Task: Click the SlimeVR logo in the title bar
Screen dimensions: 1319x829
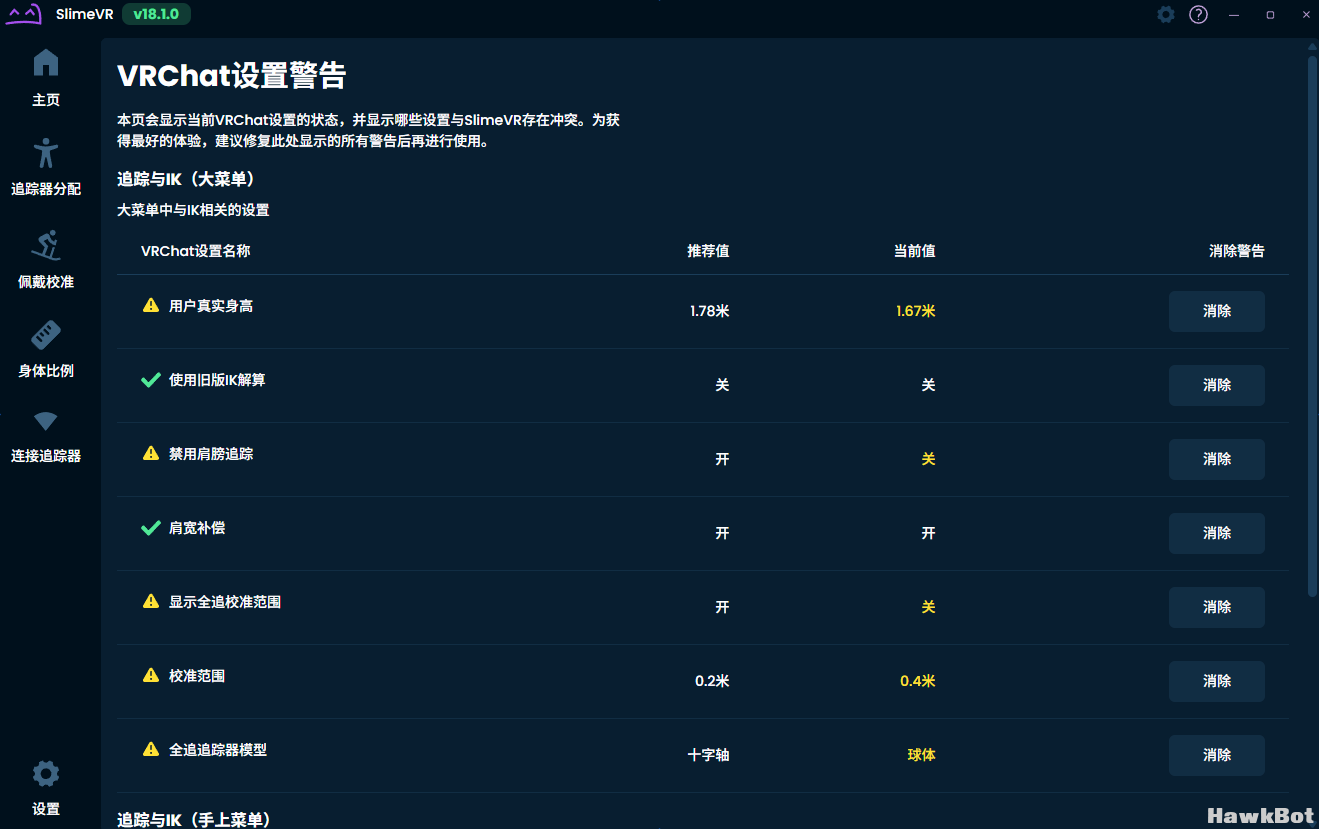Action: click(x=24, y=14)
